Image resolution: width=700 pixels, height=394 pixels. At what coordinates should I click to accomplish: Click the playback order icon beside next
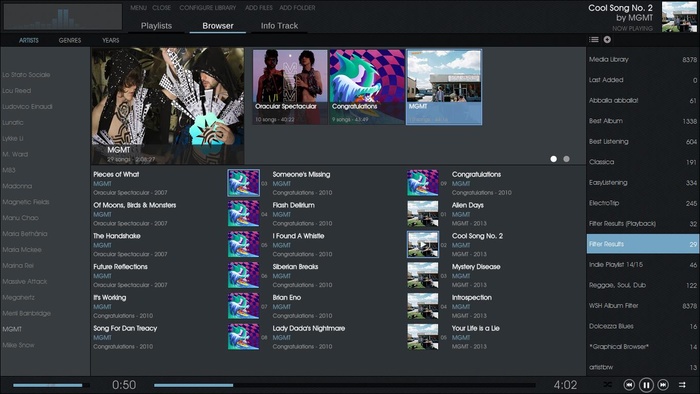(682, 384)
